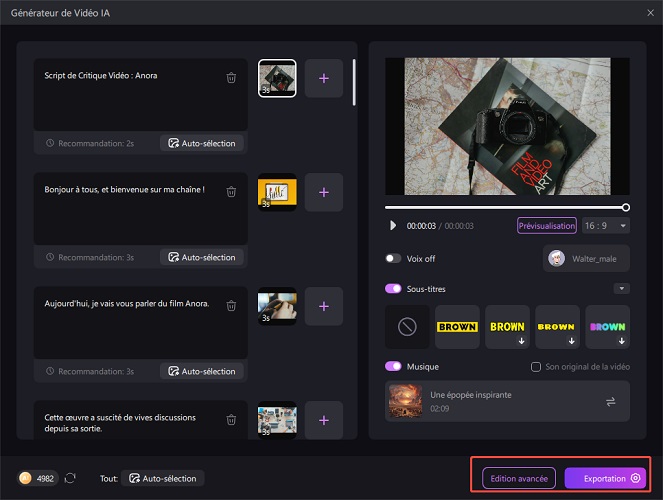Image resolution: width=663 pixels, height=500 pixels.
Task: Click the plus button beside first scene
Action: click(x=323, y=78)
